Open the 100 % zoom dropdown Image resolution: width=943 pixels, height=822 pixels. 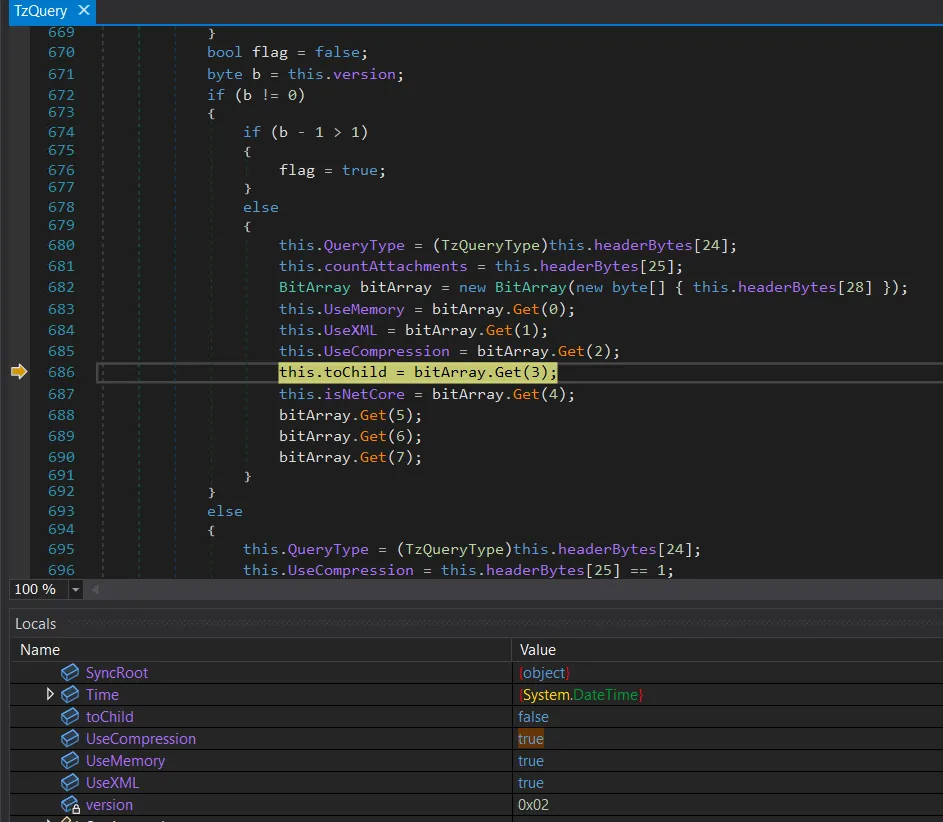(75, 590)
